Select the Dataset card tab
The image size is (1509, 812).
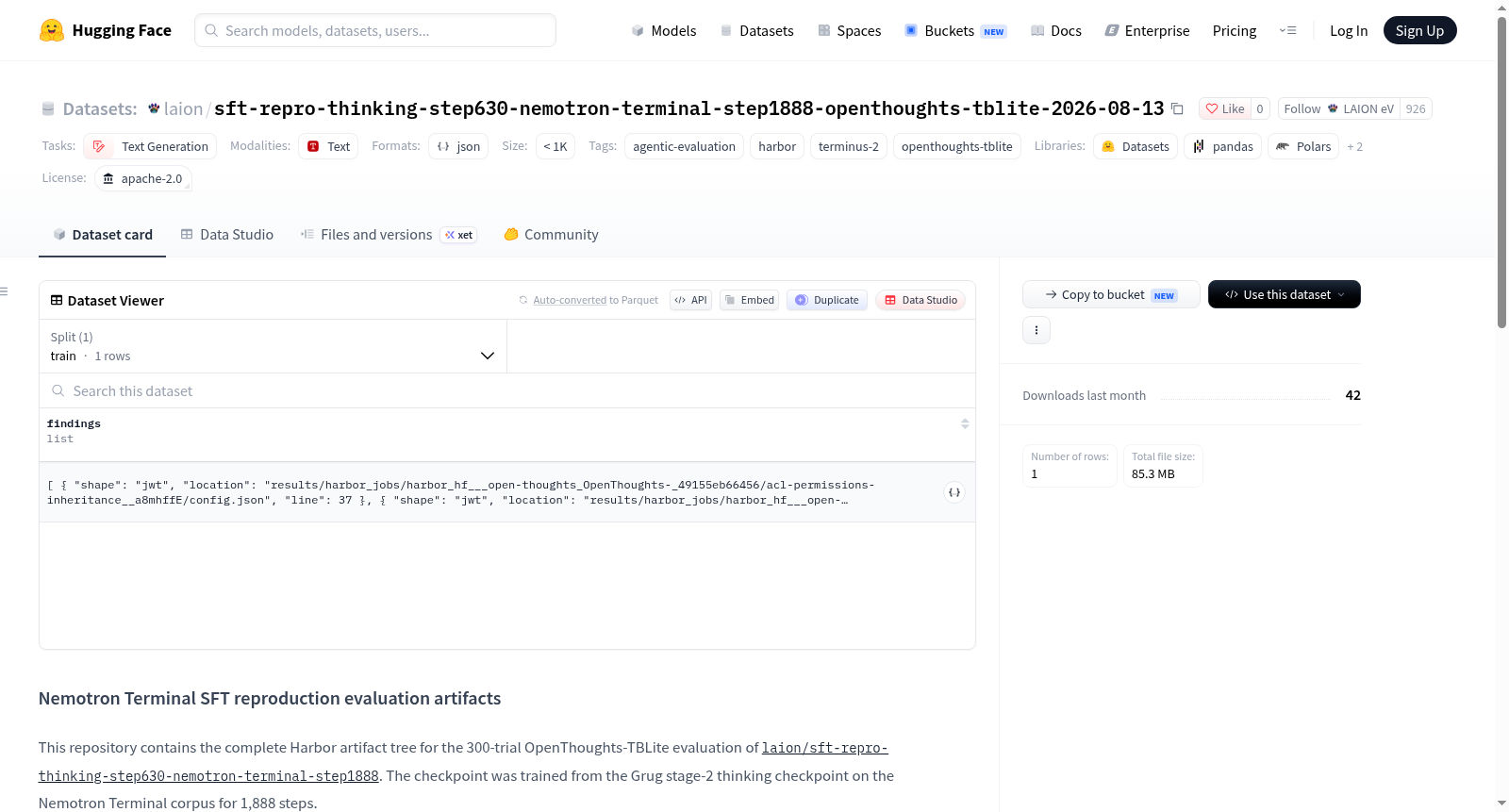click(x=103, y=235)
